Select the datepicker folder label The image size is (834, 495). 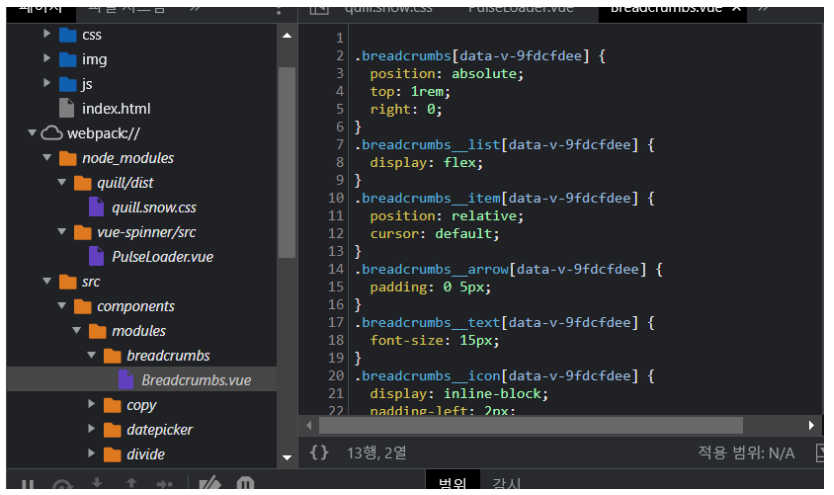[160, 430]
